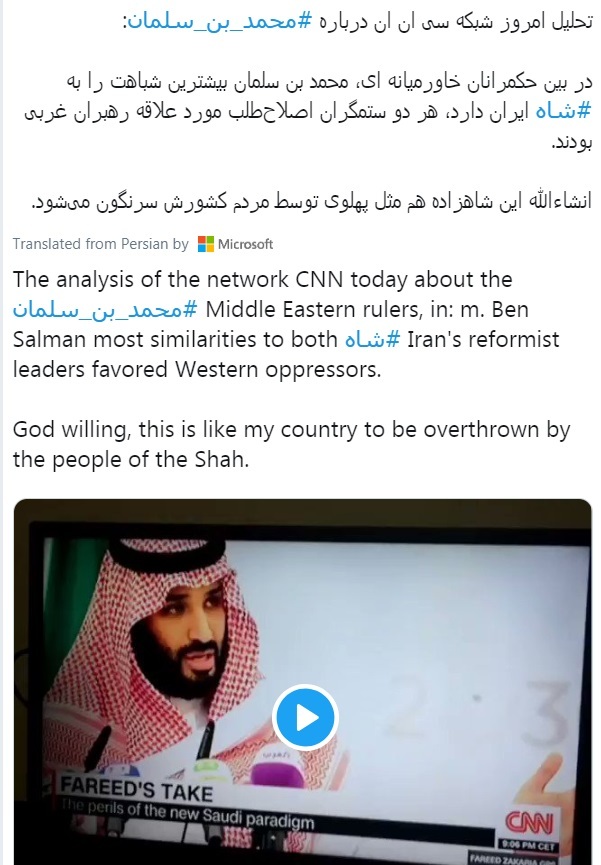Click the Persian paragraph starting with انشاءالله

pyautogui.click(x=311, y=200)
